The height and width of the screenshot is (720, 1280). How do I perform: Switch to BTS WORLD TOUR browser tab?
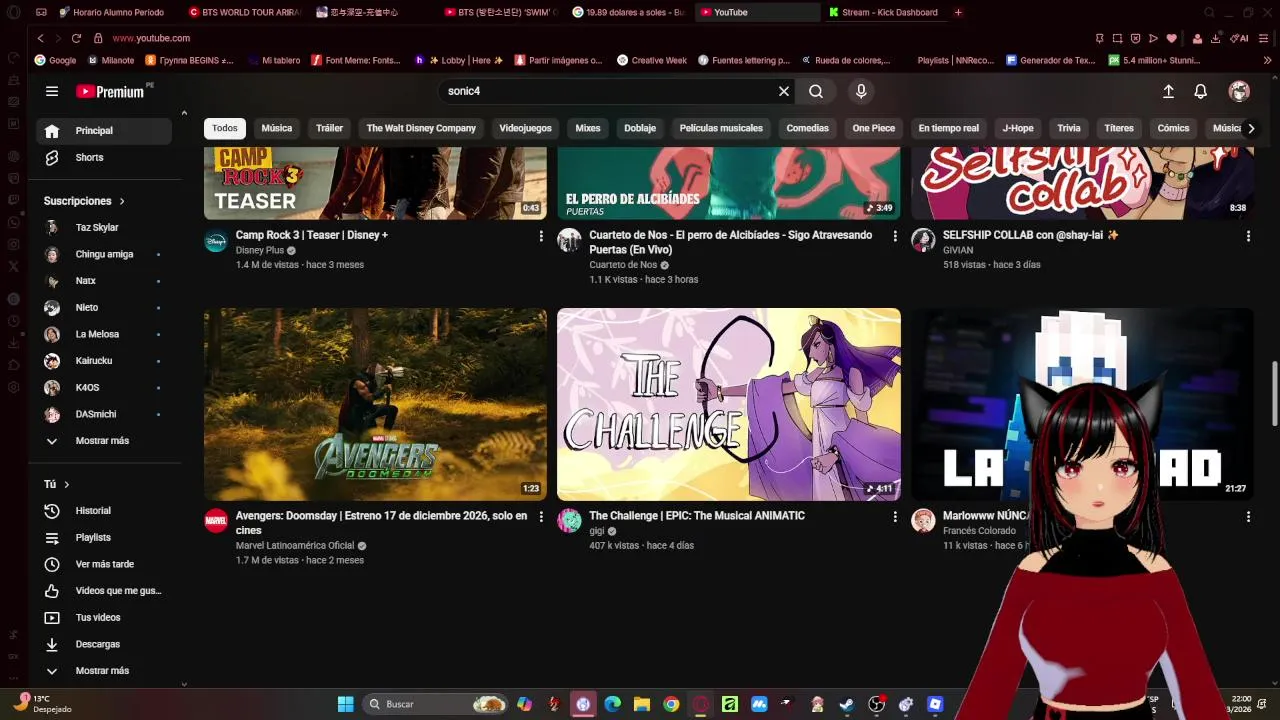pos(245,12)
